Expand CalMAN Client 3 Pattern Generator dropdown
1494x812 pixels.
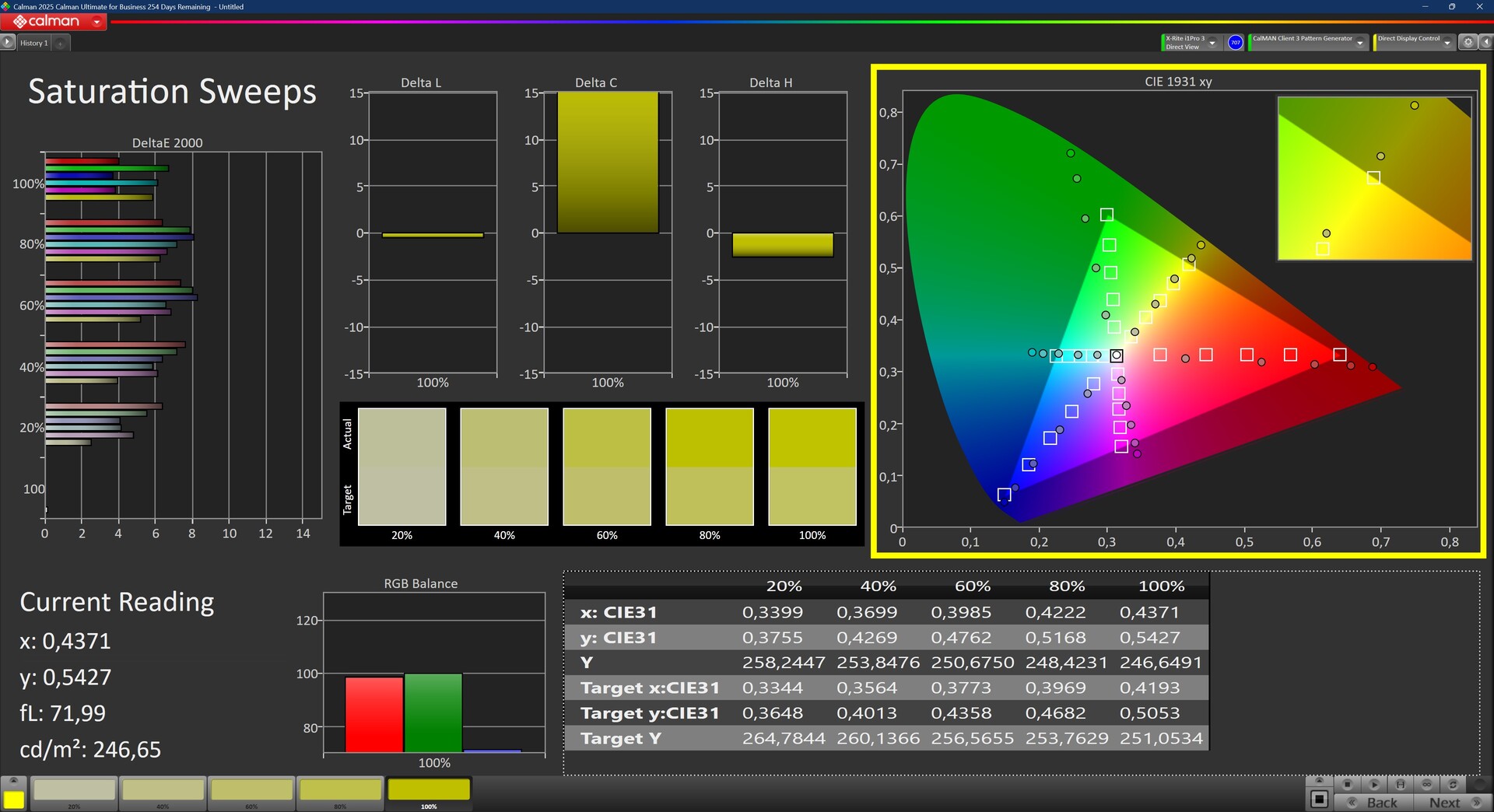tap(1359, 43)
